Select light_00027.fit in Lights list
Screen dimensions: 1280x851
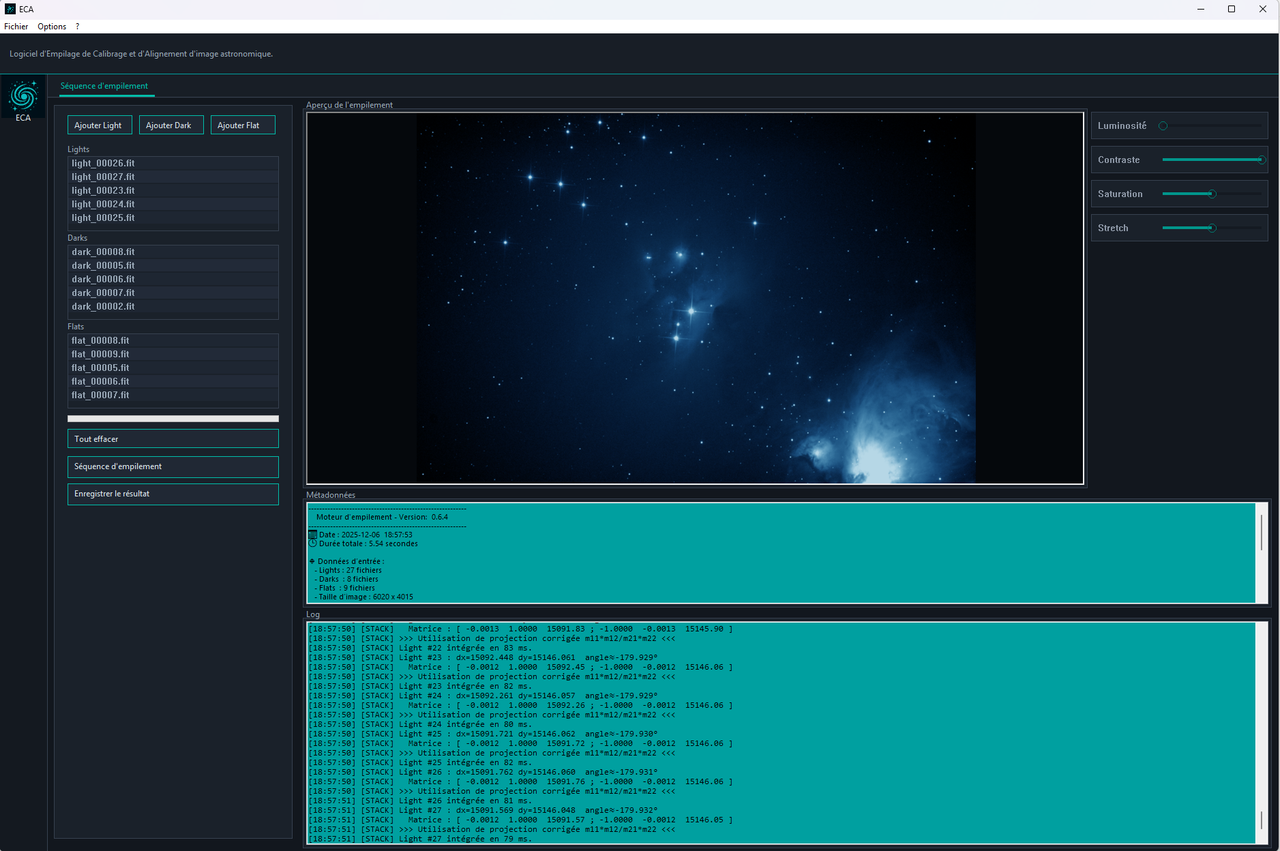173,177
